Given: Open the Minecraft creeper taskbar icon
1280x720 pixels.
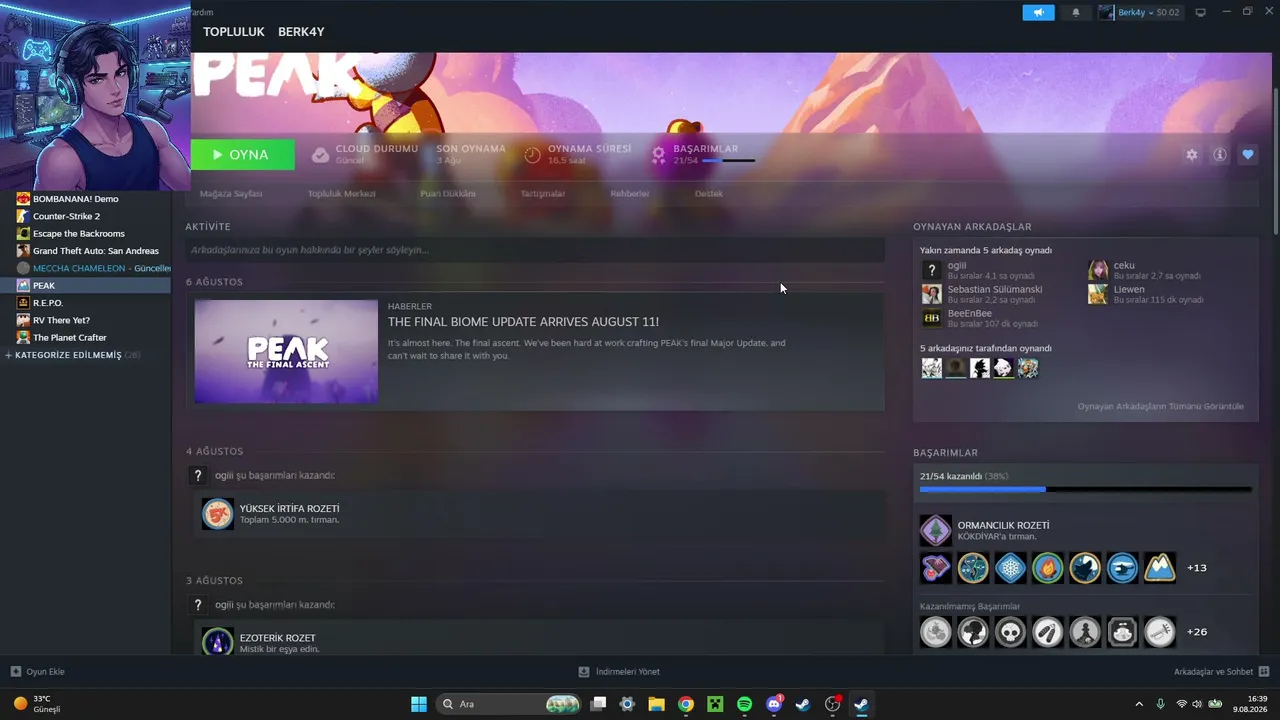Looking at the screenshot, I should point(715,704).
